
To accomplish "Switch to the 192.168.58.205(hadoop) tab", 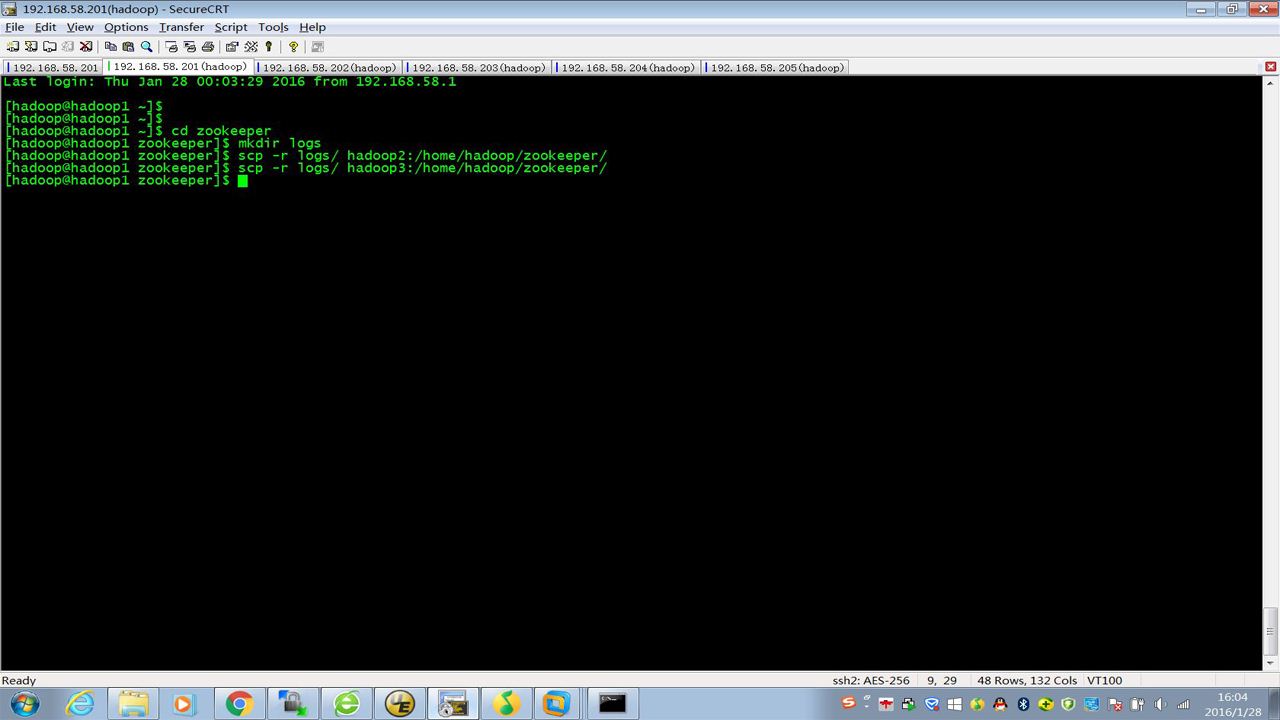I will [775, 68].
